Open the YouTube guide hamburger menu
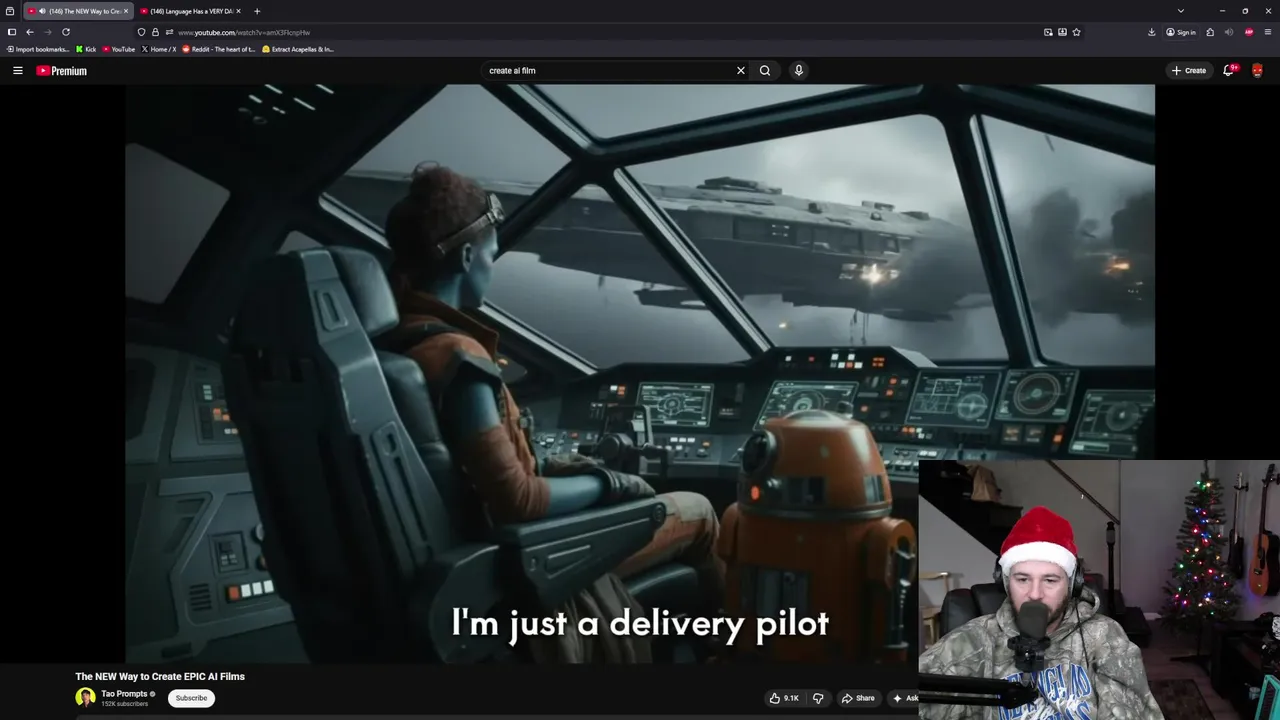 point(17,71)
